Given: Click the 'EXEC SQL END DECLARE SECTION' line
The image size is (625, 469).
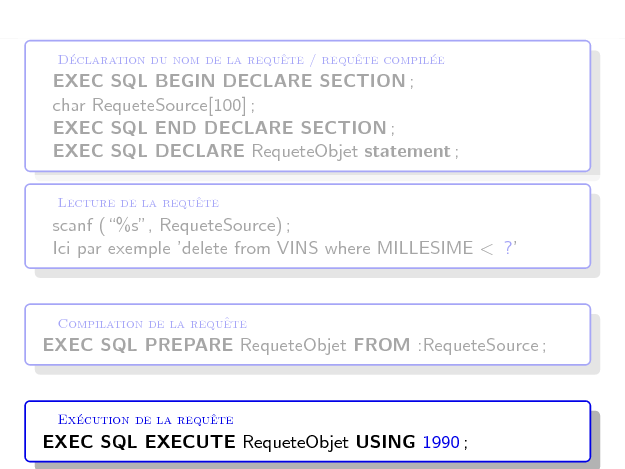Looking at the screenshot, I should [x=220, y=128].
